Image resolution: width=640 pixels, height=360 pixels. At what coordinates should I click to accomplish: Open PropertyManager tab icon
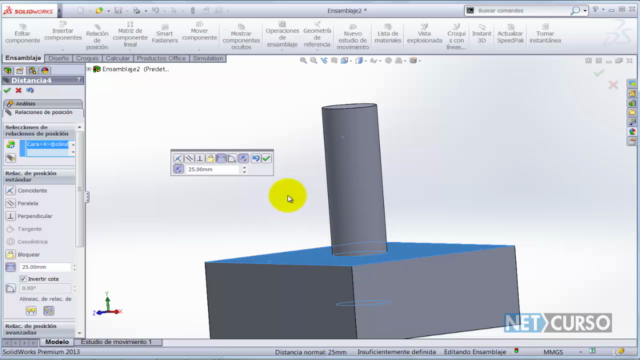(x=20, y=71)
